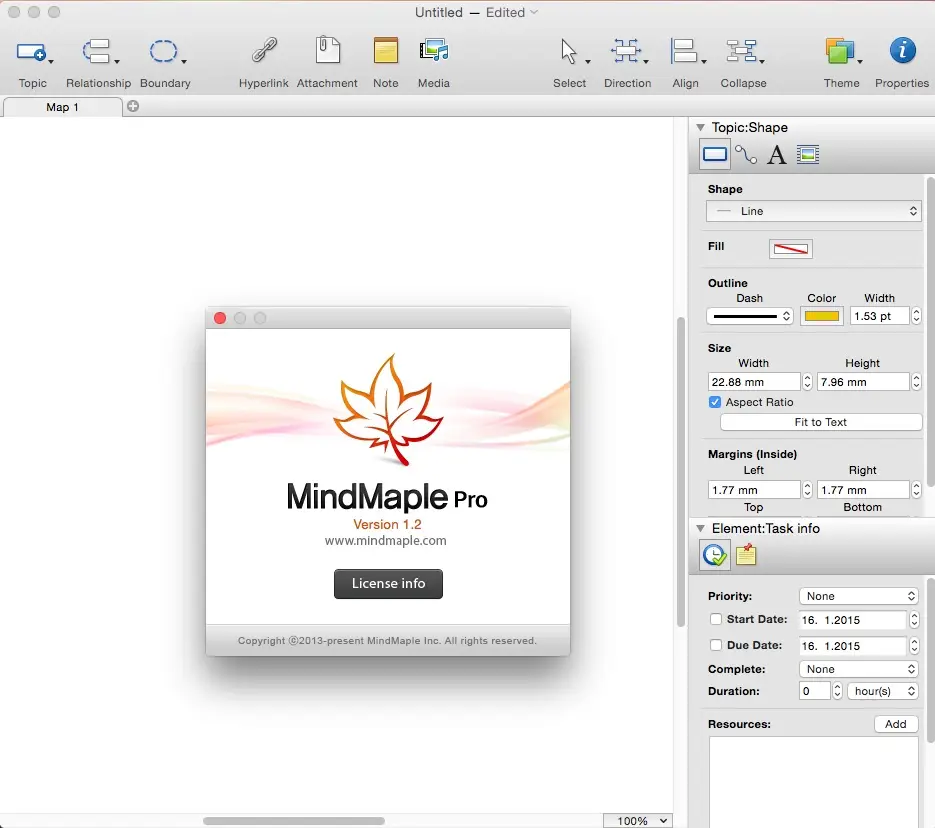This screenshot has width=935, height=828.
Task: Select the connector line tab icon
Action: (746, 154)
